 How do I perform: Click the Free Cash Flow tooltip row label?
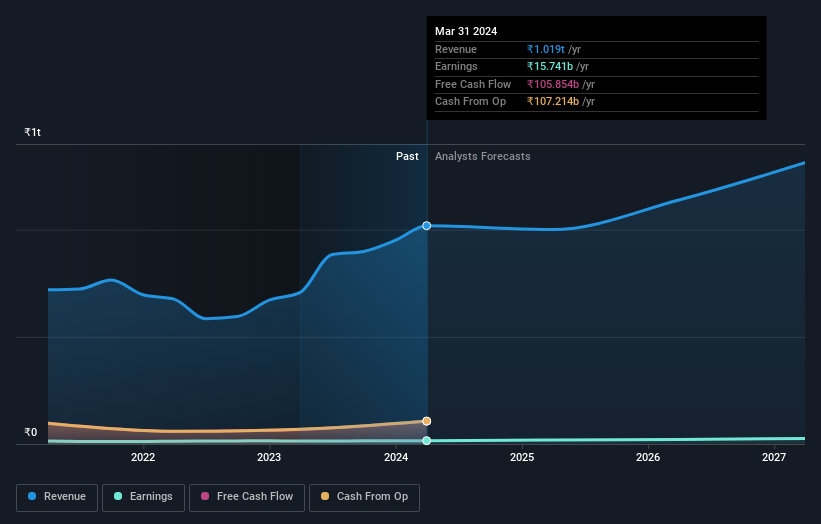473,84
